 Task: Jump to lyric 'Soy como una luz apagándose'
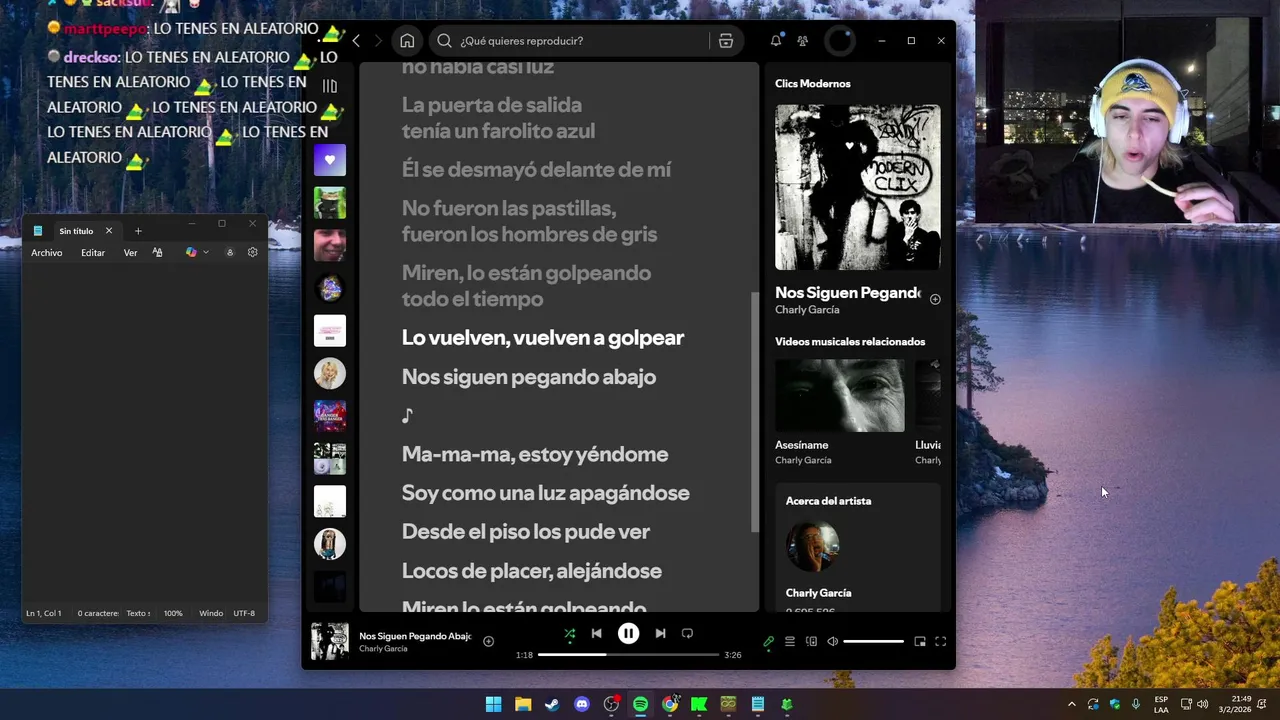click(546, 493)
